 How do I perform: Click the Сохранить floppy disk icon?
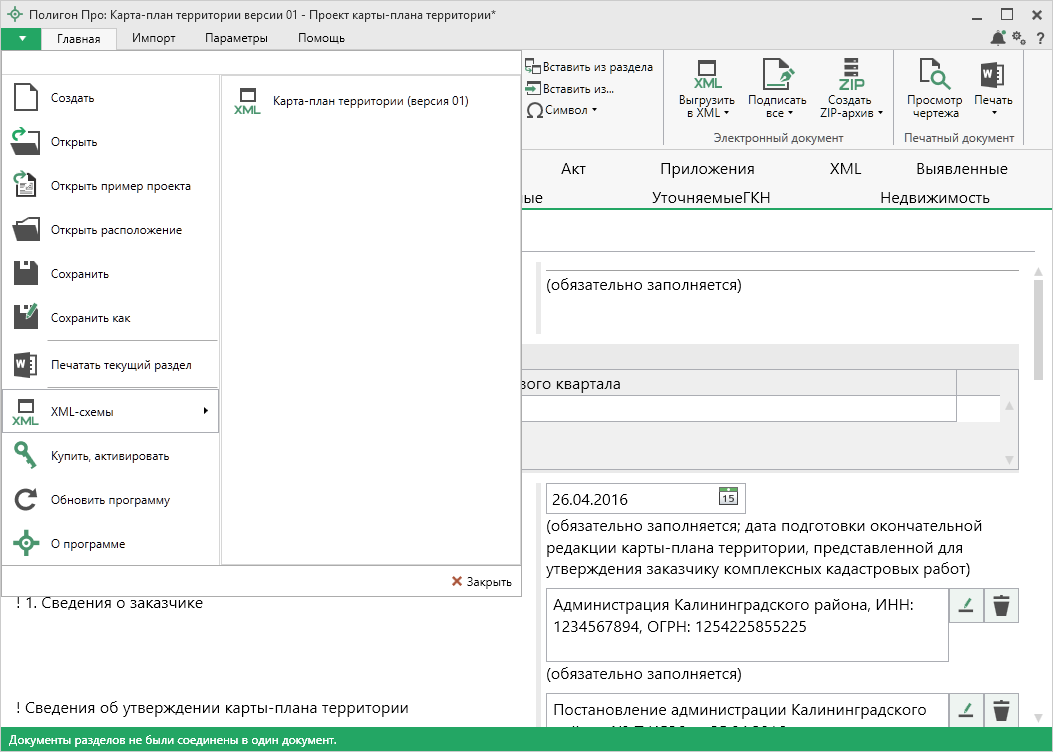(x=26, y=274)
